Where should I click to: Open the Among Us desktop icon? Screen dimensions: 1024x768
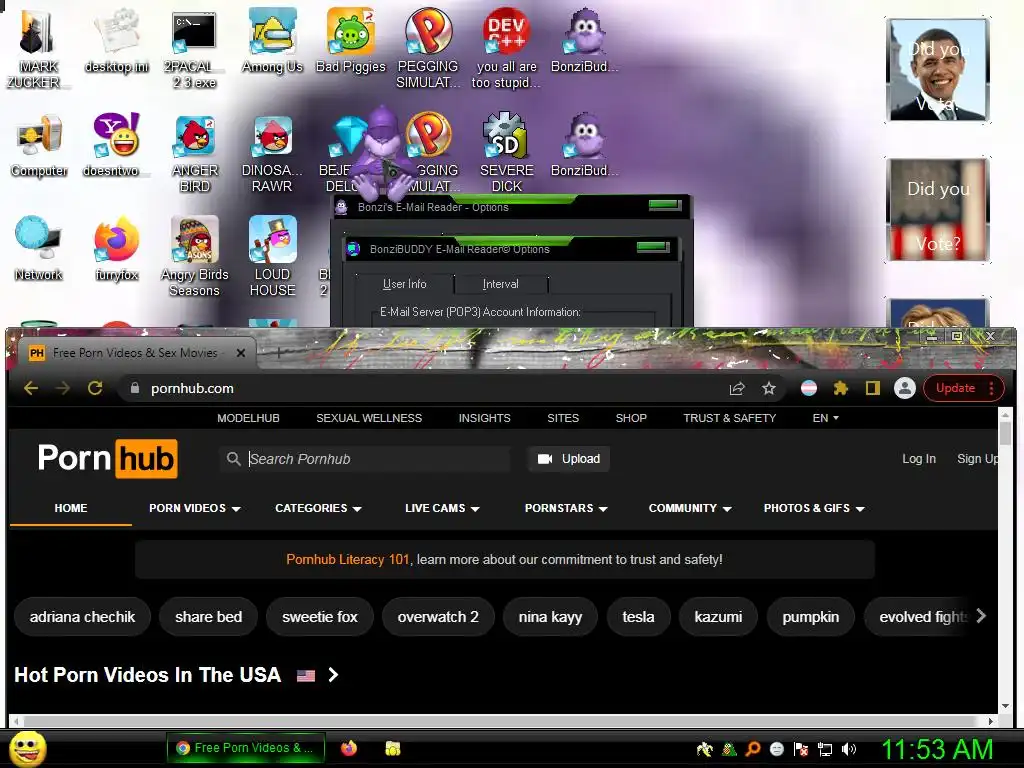tap(272, 39)
